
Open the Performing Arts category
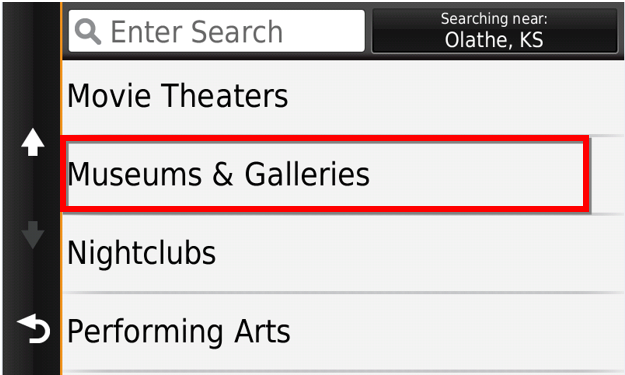pos(343,332)
